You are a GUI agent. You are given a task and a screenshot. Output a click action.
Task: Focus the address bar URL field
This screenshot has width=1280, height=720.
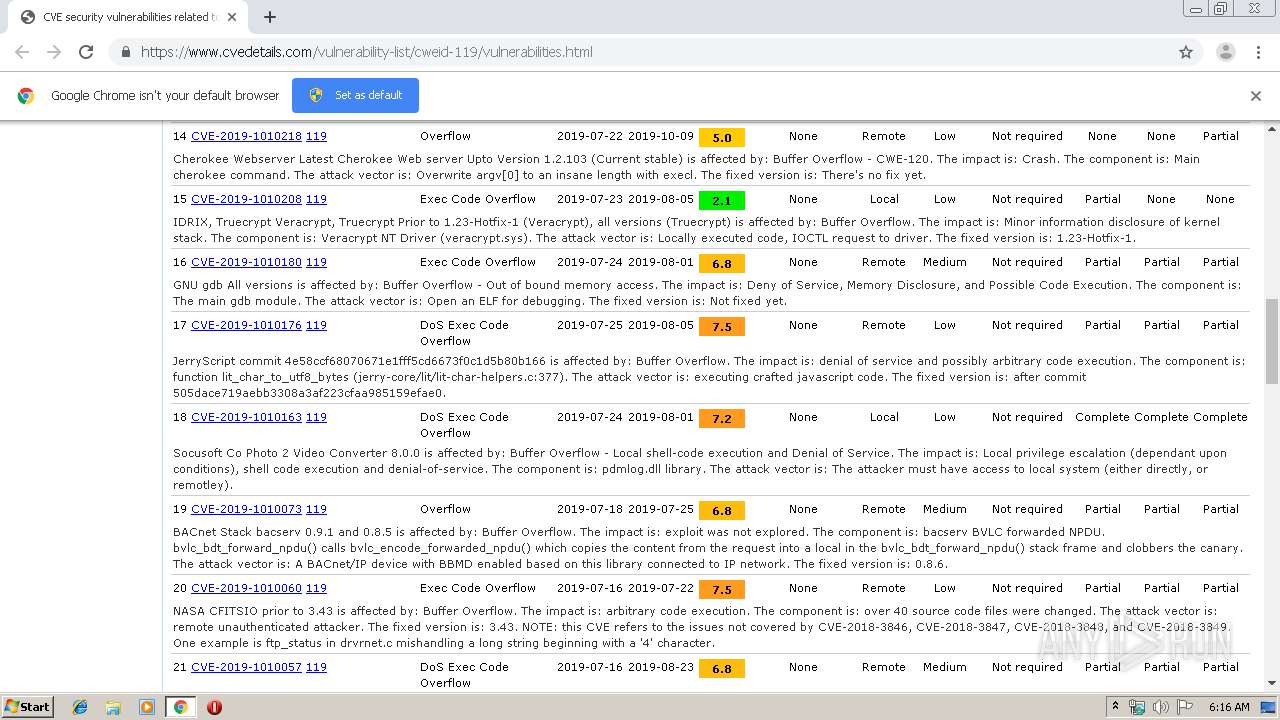coord(640,52)
